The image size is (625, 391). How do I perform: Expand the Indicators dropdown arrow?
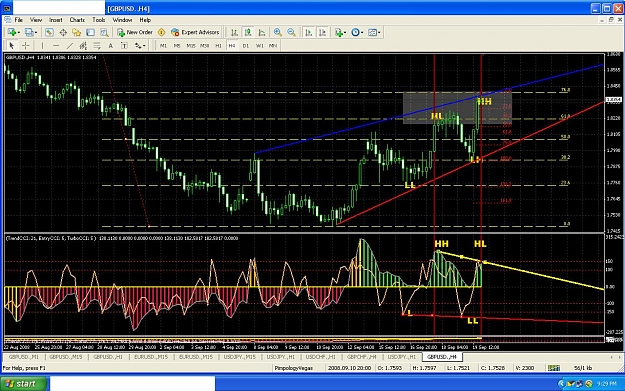[x=345, y=32]
